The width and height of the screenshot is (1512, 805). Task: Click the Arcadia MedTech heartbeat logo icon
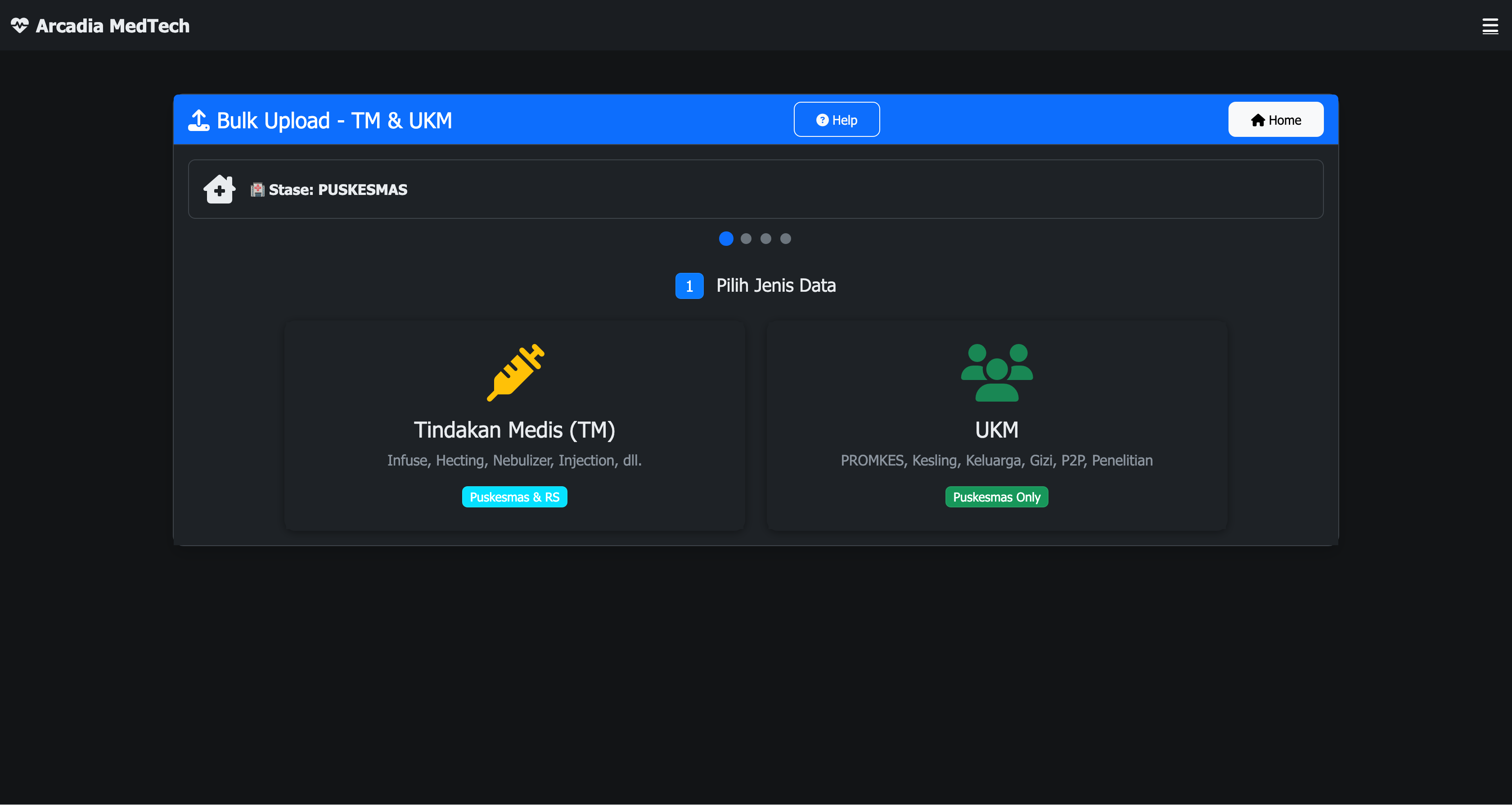(19, 25)
